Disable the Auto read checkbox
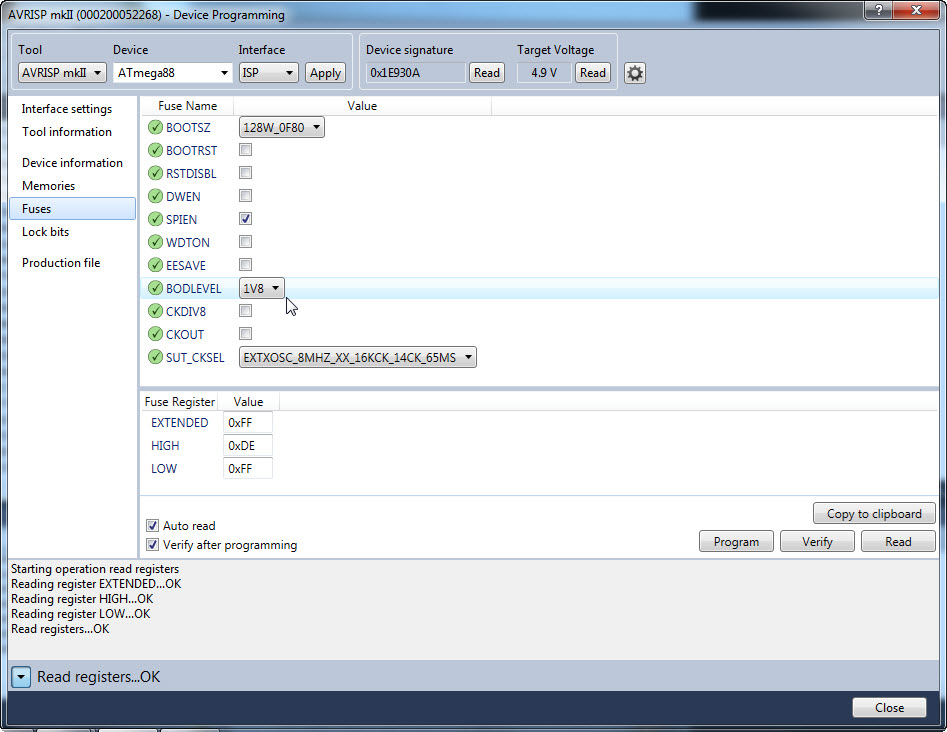Image resolution: width=947 pixels, height=732 pixels. pyautogui.click(x=152, y=525)
